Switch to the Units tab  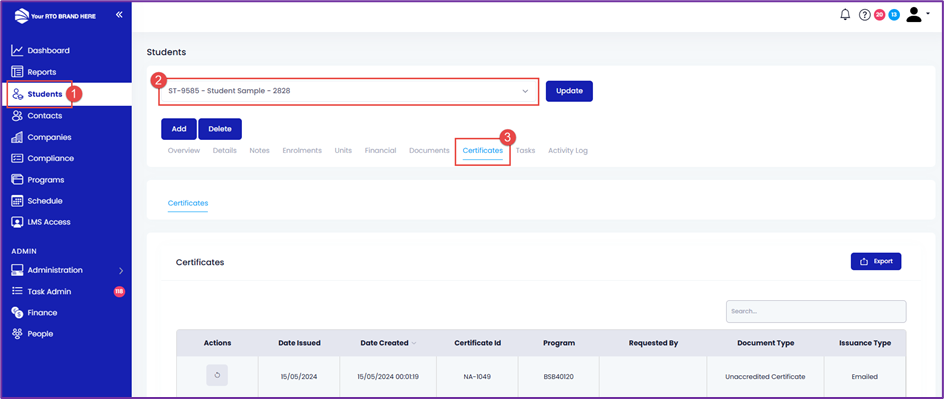[343, 150]
